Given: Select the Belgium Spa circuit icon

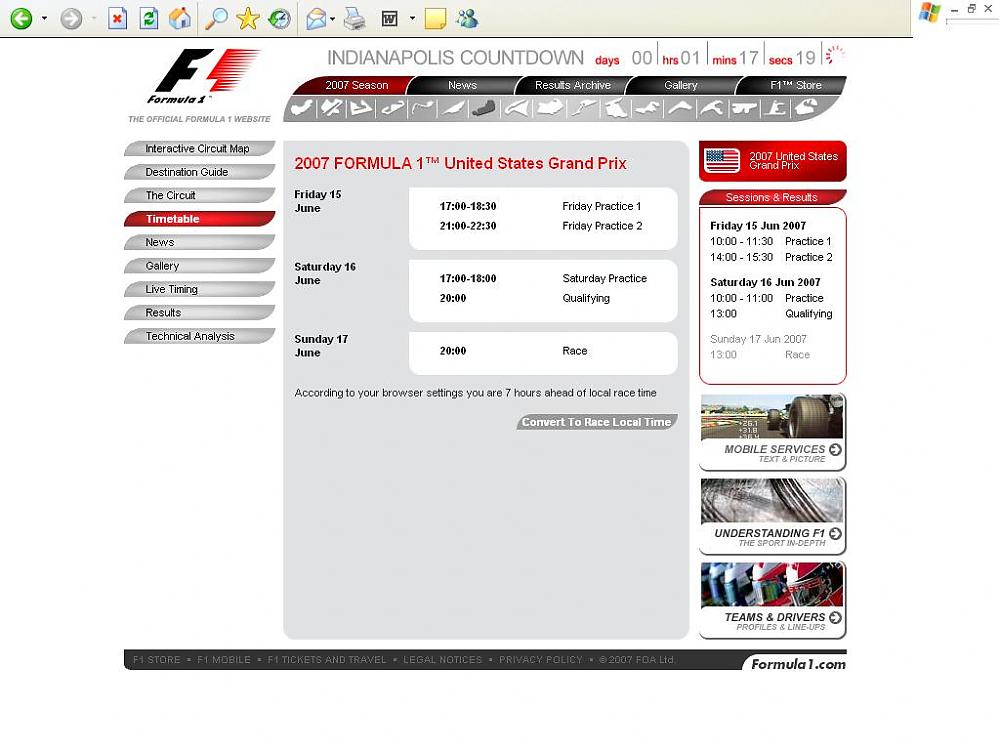Looking at the screenshot, I should (711, 108).
